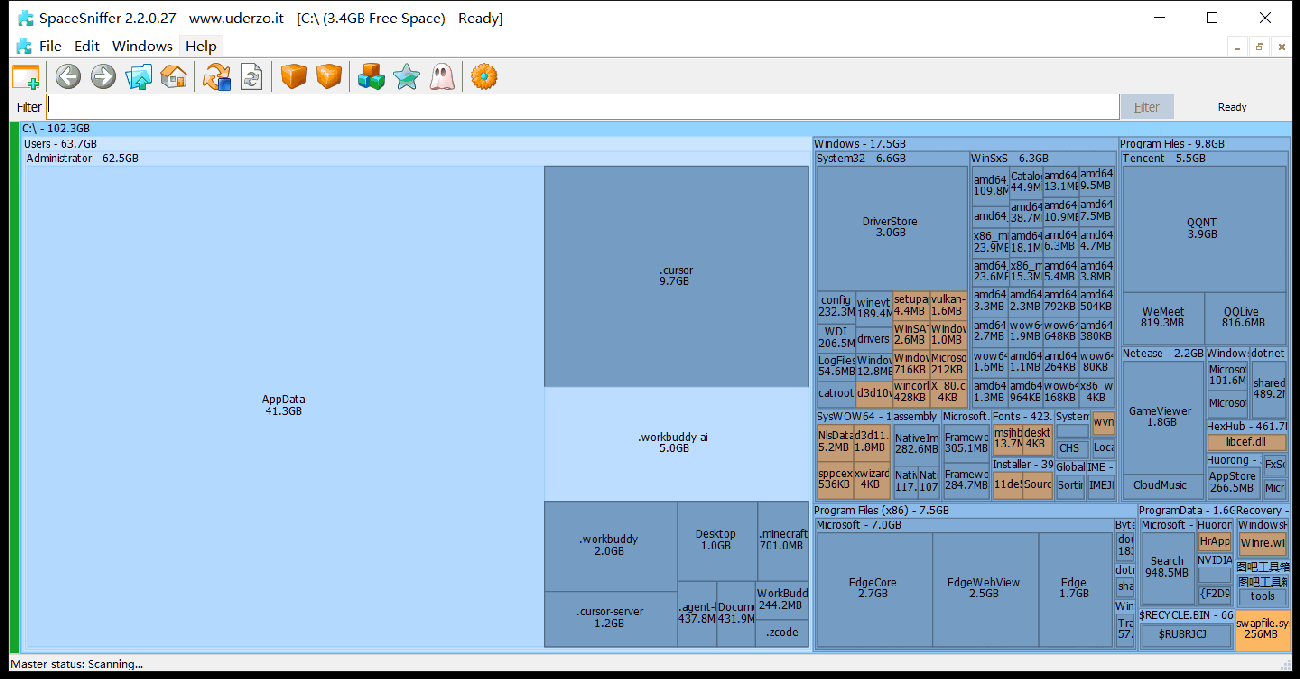Image resolution: width=1300 pixels, height=679 pixels.
Task: Select the .zcode block
Action: (782, 633)
